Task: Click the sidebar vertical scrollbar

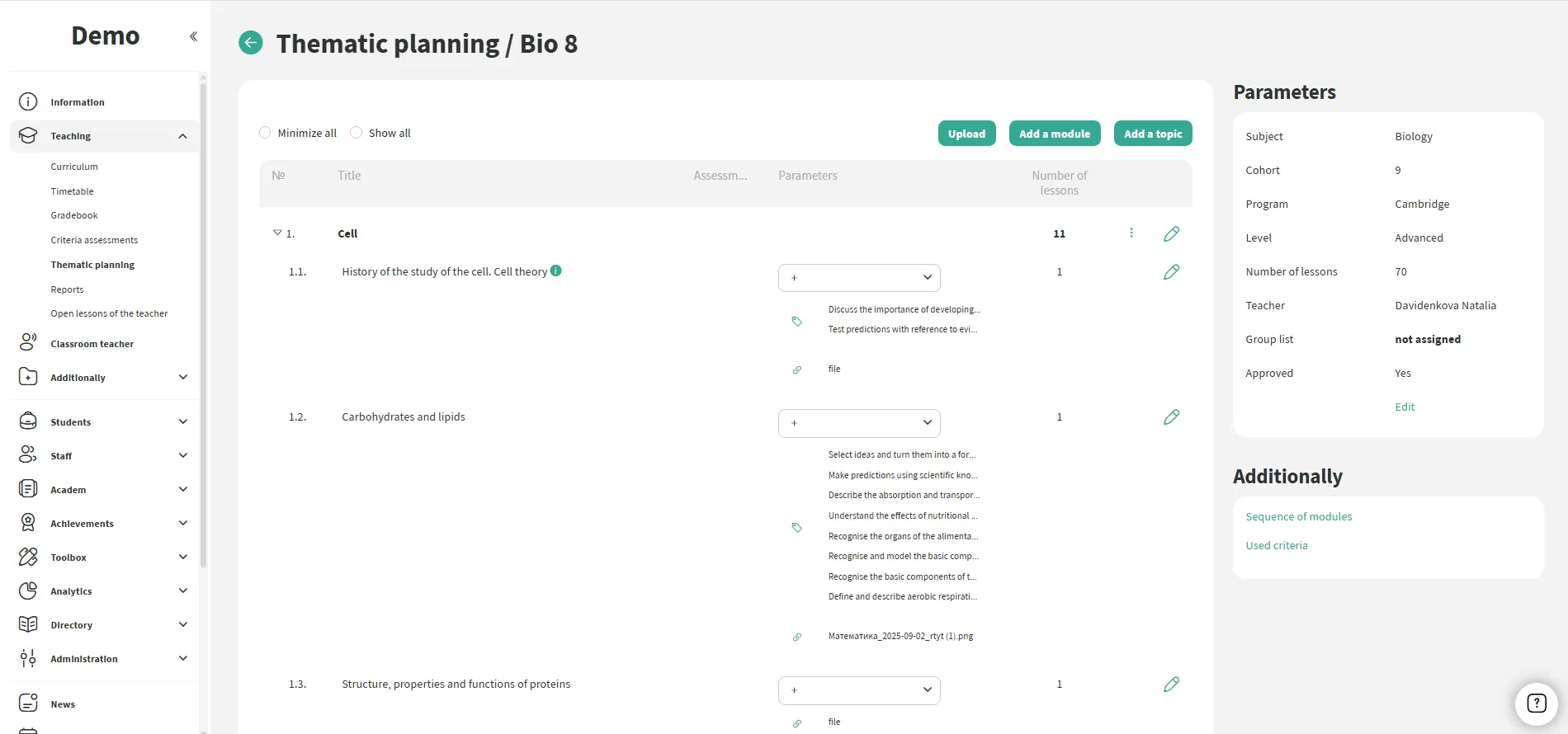Action: pos(203,322)
